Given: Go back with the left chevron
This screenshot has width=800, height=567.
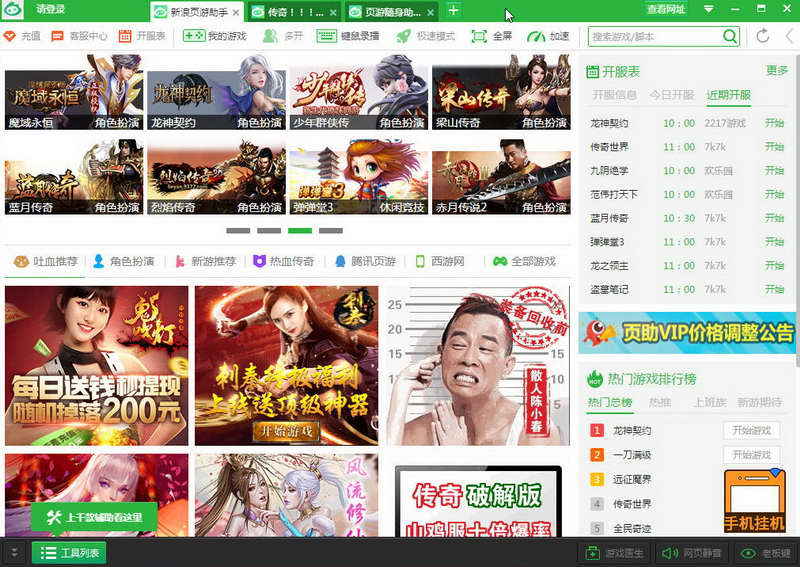Looking at the screenshot, I should (790, 36).
